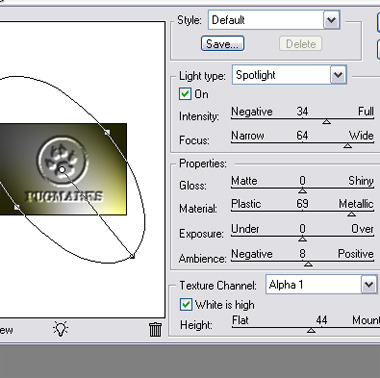This screenshot has width=380, height=378.
Task: Click the Gloss slider handle
Action: [302, 191]
